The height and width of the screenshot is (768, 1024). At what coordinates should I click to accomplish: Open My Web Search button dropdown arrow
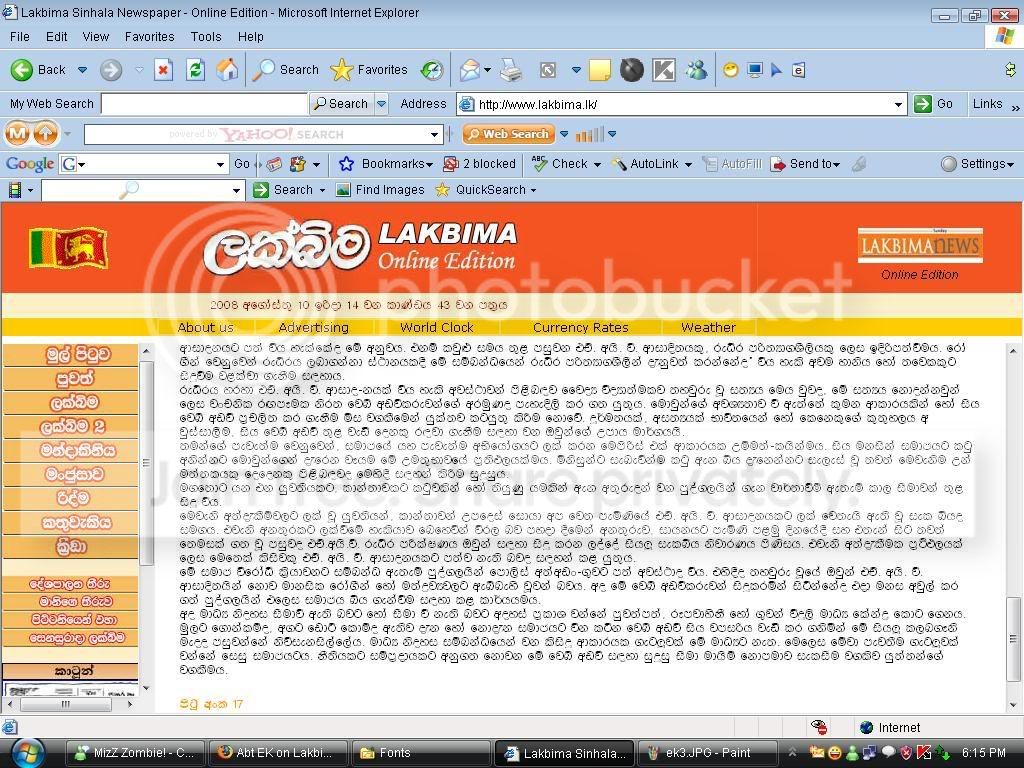381,104
